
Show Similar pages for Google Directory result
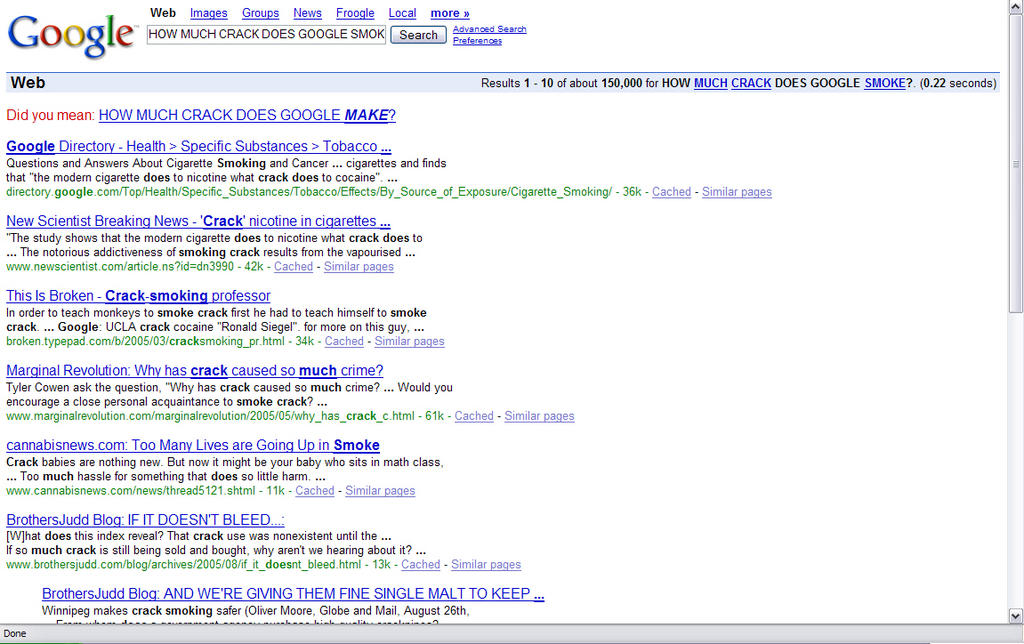pos(737,192)
